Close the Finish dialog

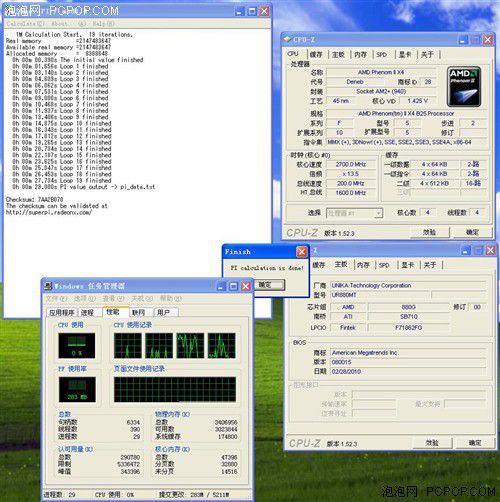point(302,252)
